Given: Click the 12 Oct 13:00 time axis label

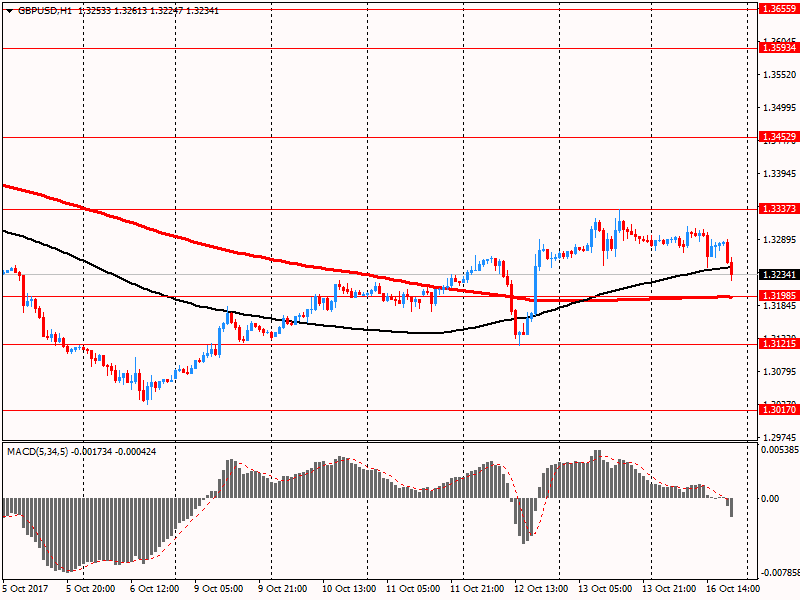Looking at the screenshot, I should pos(541,589).
